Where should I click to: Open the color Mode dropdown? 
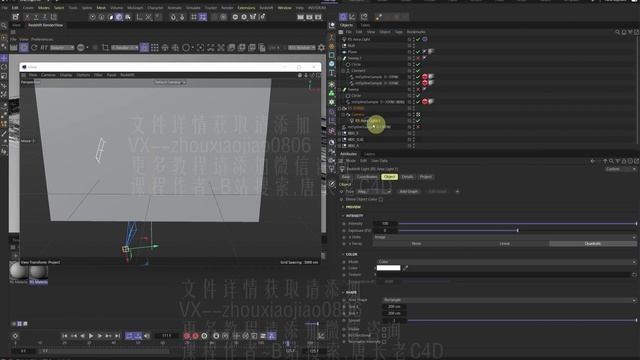pos(507,262)
